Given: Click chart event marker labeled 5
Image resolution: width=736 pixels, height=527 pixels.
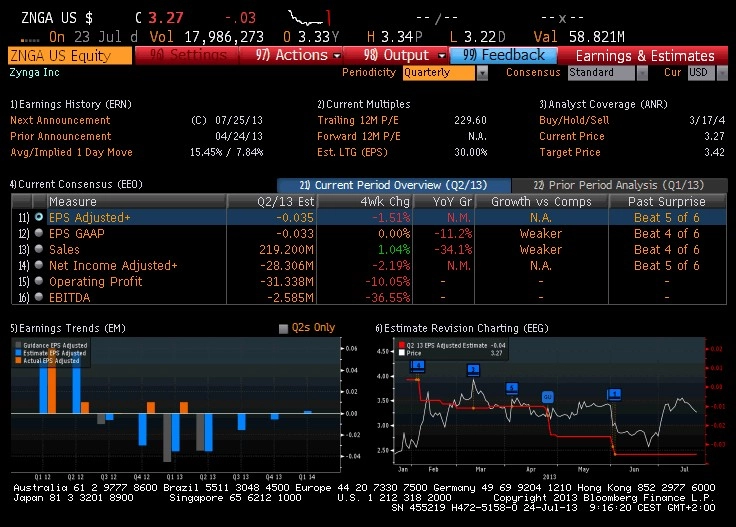Looking at the screenshot, I should (x=512, y=388).
